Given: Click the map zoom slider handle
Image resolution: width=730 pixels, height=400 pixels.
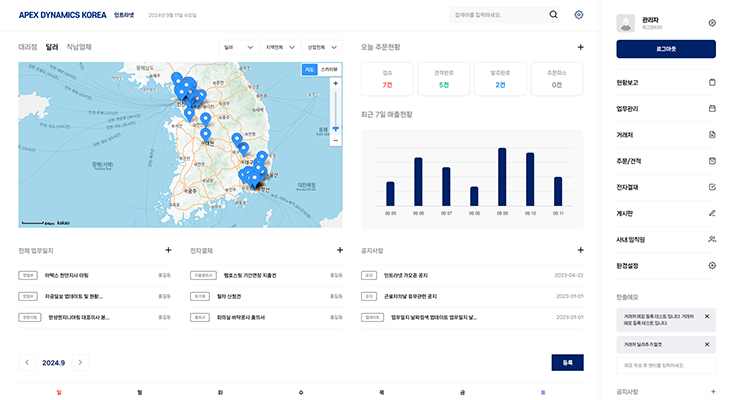Looking at the screenshot, I should click(335, 129).
